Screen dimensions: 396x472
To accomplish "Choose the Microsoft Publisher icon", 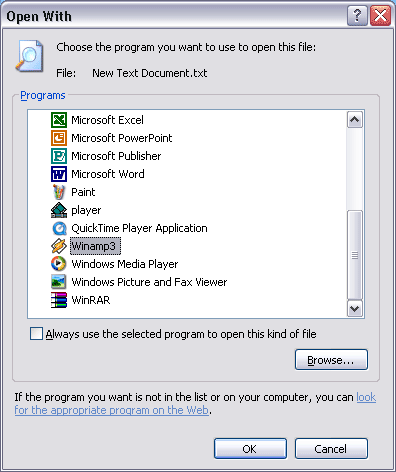I will point(59,156).
